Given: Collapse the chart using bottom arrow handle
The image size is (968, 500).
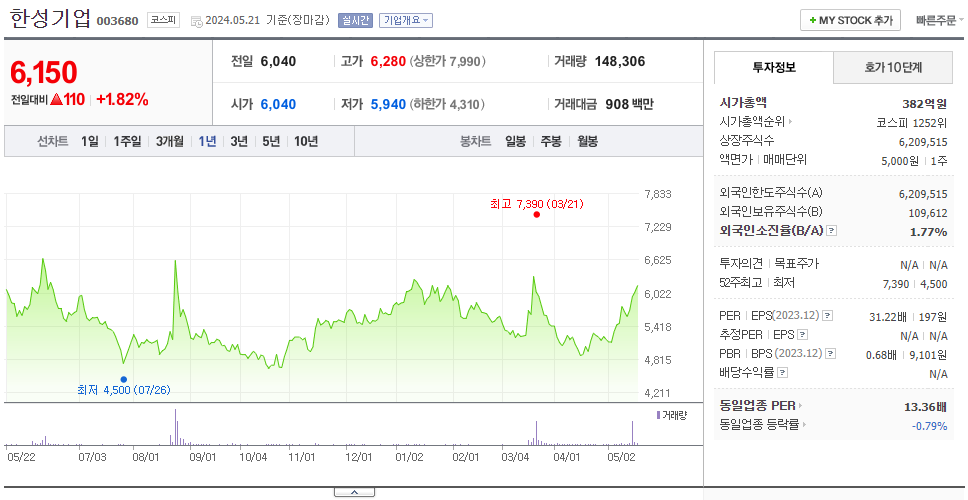Looking at the screenshot, I should (354, 492).
